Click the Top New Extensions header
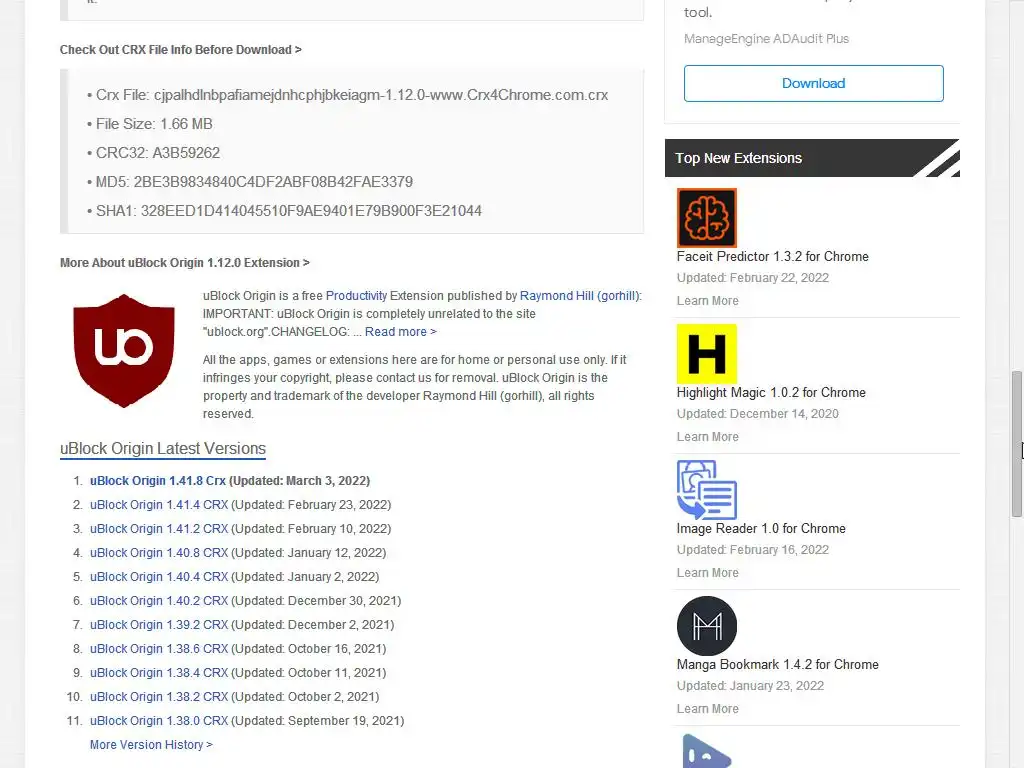Image resolution: width=1024 pixels, height=768 pixels. coord(812,158)
